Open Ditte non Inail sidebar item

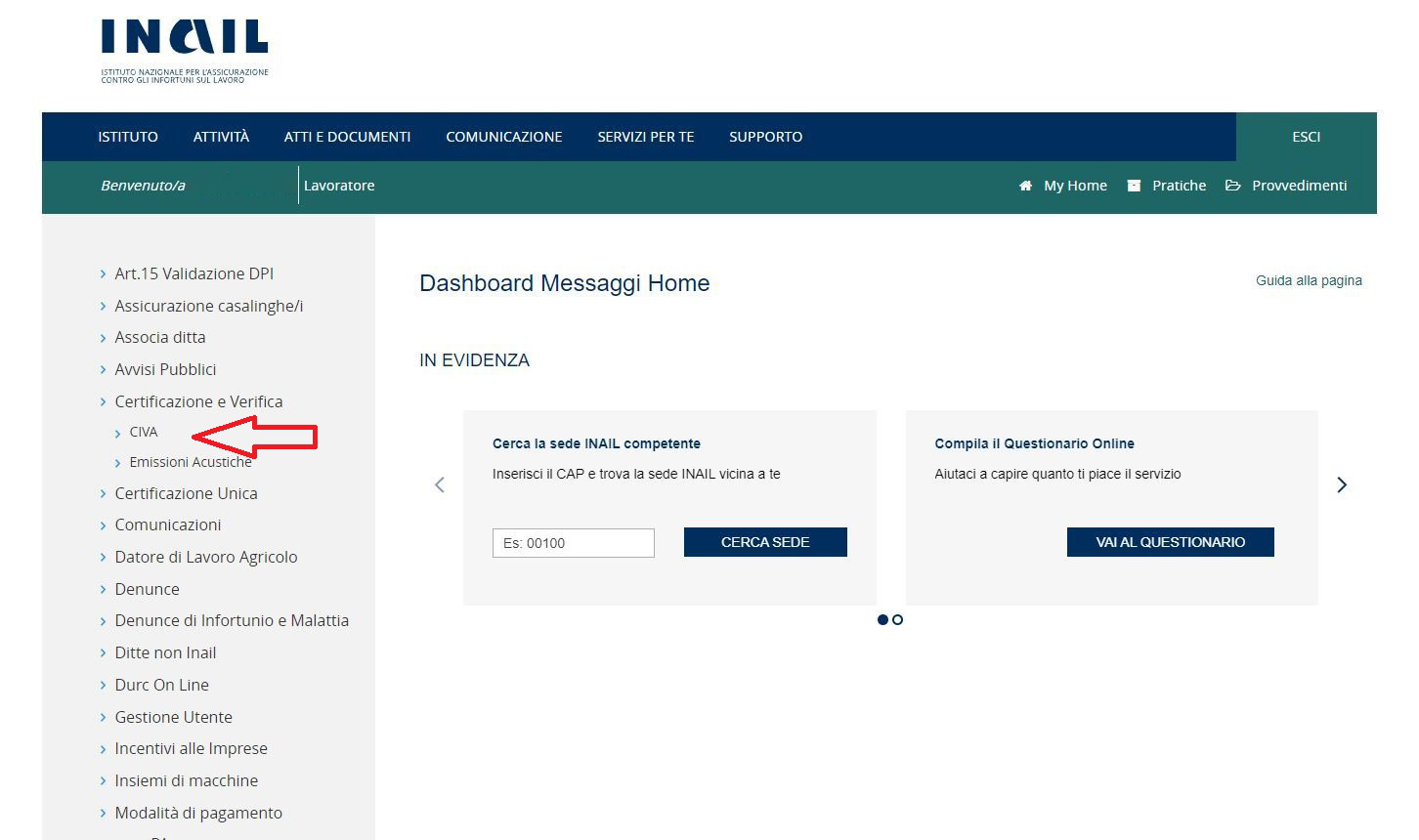(x=165, y=652)
